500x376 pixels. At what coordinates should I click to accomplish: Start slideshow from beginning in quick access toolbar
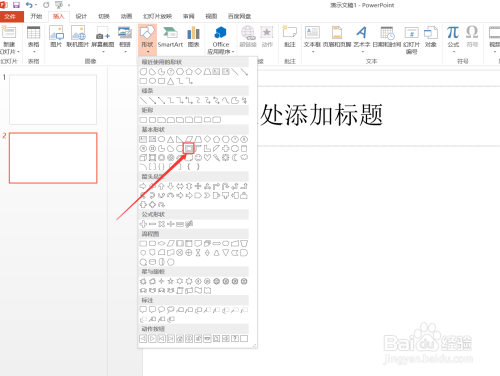click(x=59, y=5)
